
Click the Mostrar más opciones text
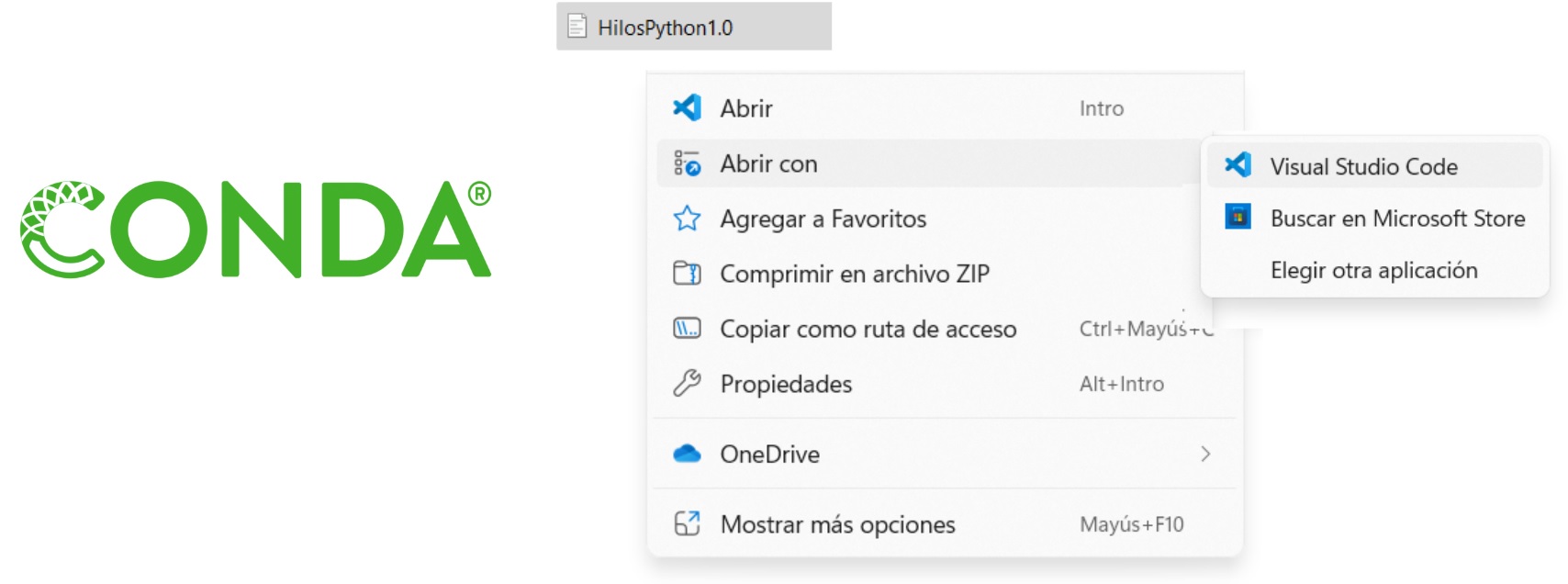click(837, 524)
